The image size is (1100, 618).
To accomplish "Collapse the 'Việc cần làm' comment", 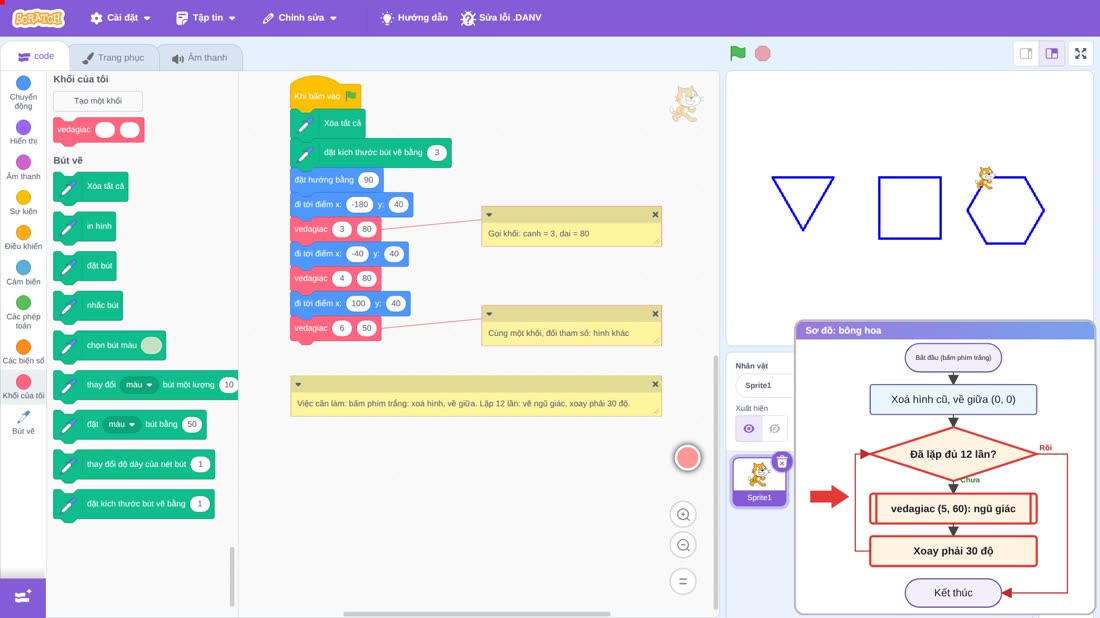I will coord(298,384).
